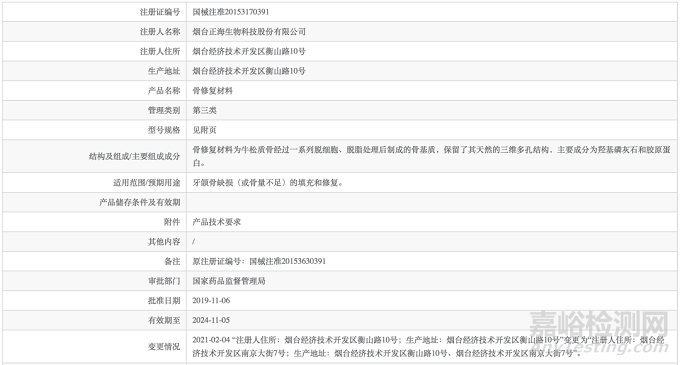Click the 生产地址 label
Image resolution: width=680 pixels, height=365 pixels.
tap(164, 71)
